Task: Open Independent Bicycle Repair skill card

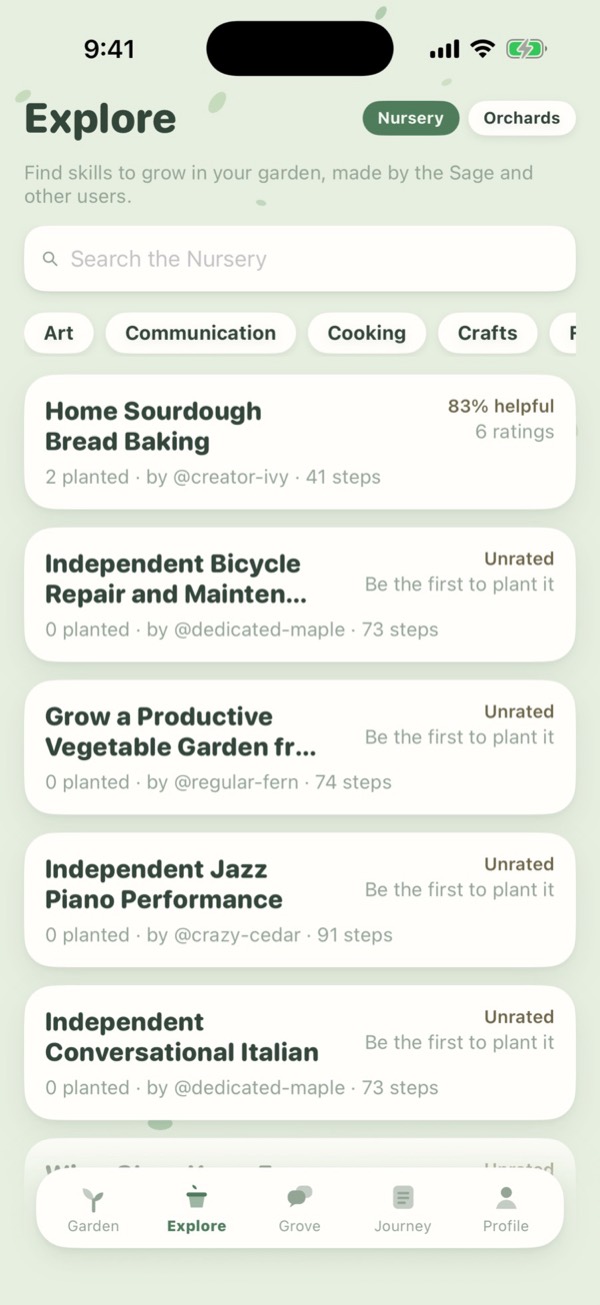Action: click(300, 595)
